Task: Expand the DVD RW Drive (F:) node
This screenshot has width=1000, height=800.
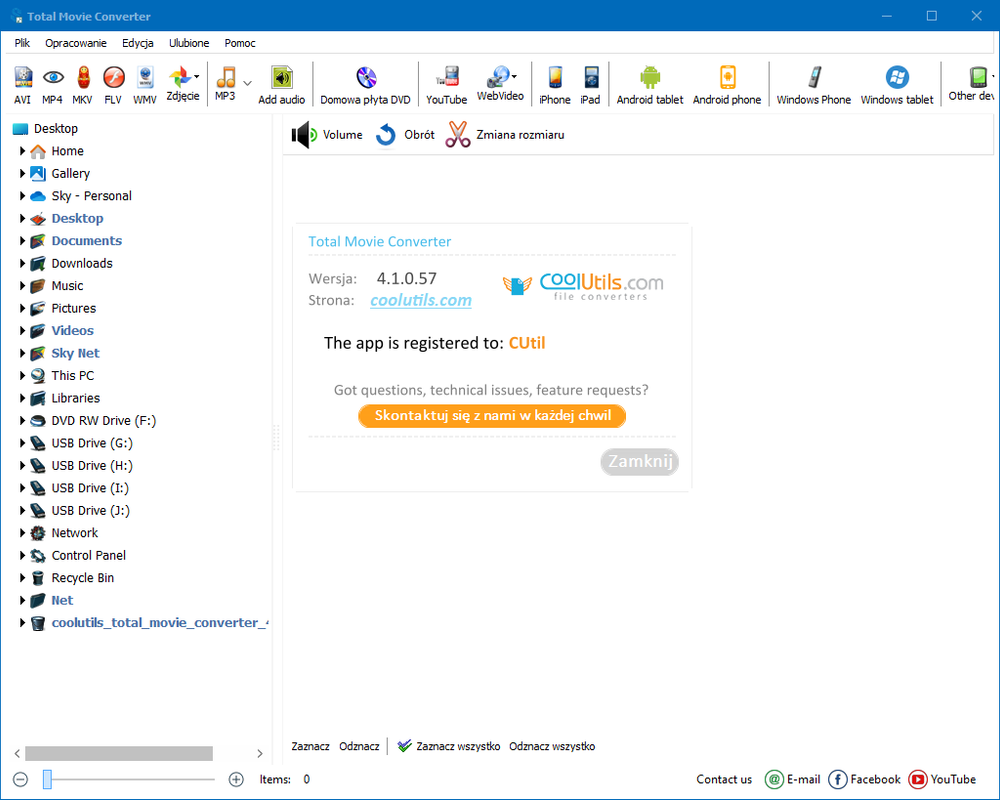Action: click(x=22, y=420)
